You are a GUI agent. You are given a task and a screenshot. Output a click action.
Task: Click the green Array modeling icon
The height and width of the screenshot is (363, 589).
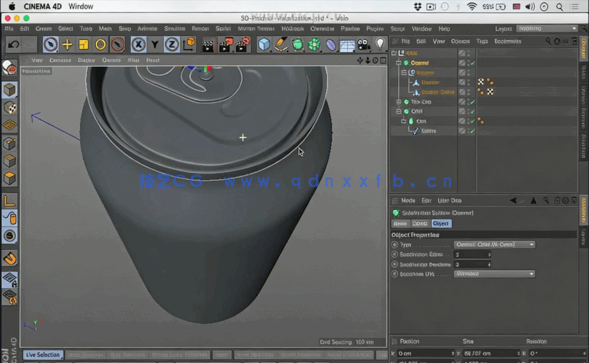point(314,44)
